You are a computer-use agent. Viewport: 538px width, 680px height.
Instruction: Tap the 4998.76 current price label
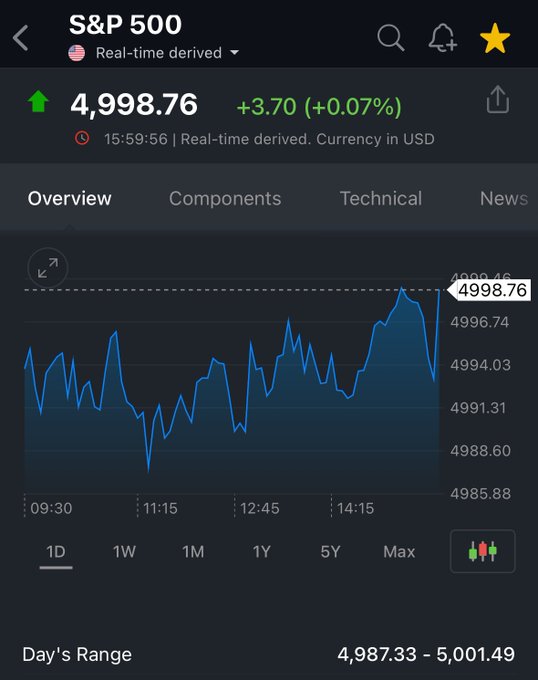click(489, 290)
